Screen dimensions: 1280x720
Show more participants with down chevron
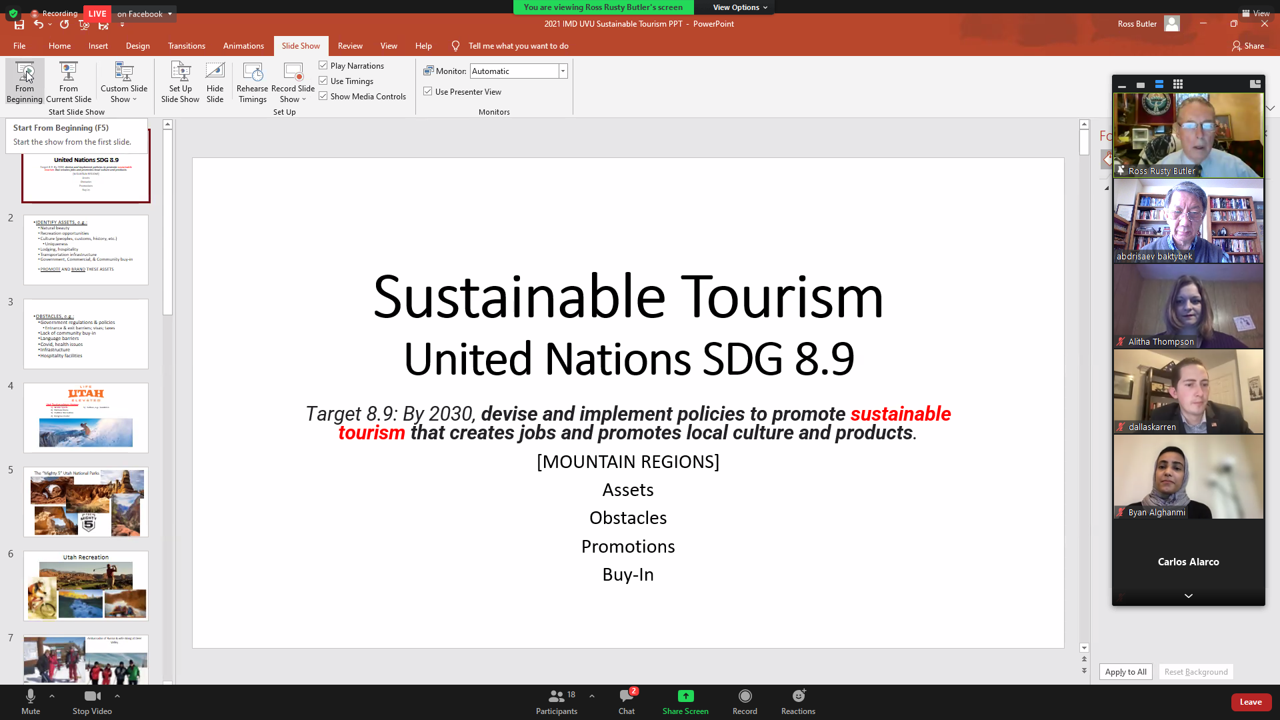(1188, 595)
